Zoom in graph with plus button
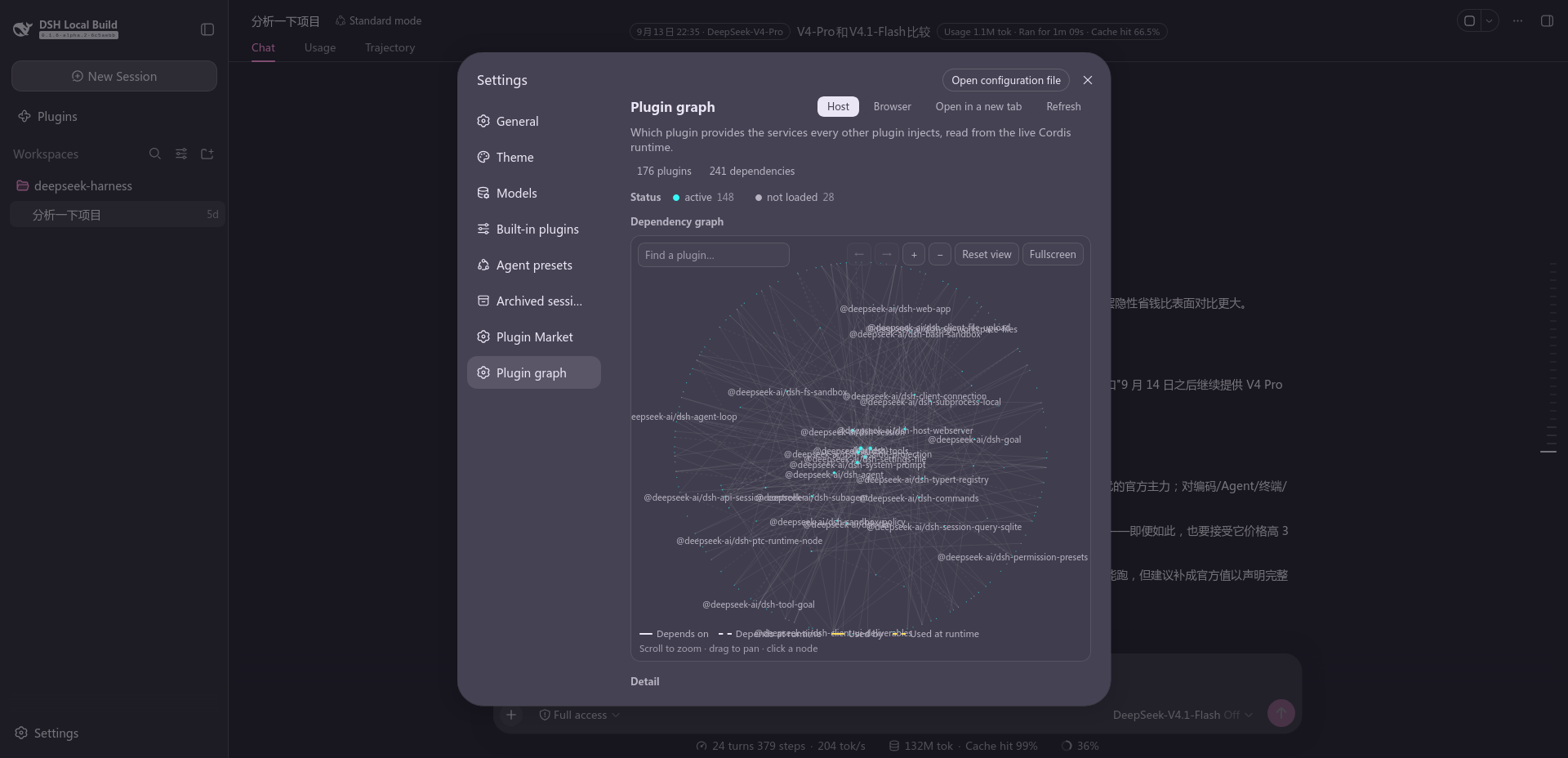This screenshot has height=758, width=1568. pyautogui.click(x=914, y=255)
